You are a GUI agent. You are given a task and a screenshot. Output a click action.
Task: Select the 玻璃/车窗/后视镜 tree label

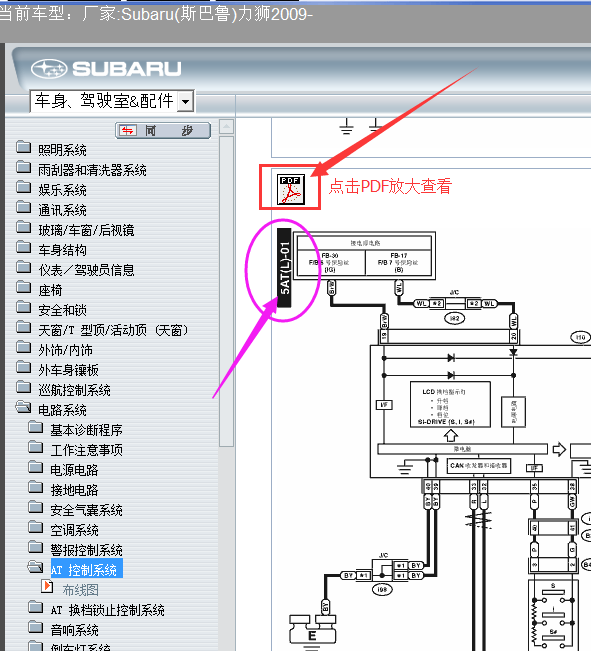(86, 230)
